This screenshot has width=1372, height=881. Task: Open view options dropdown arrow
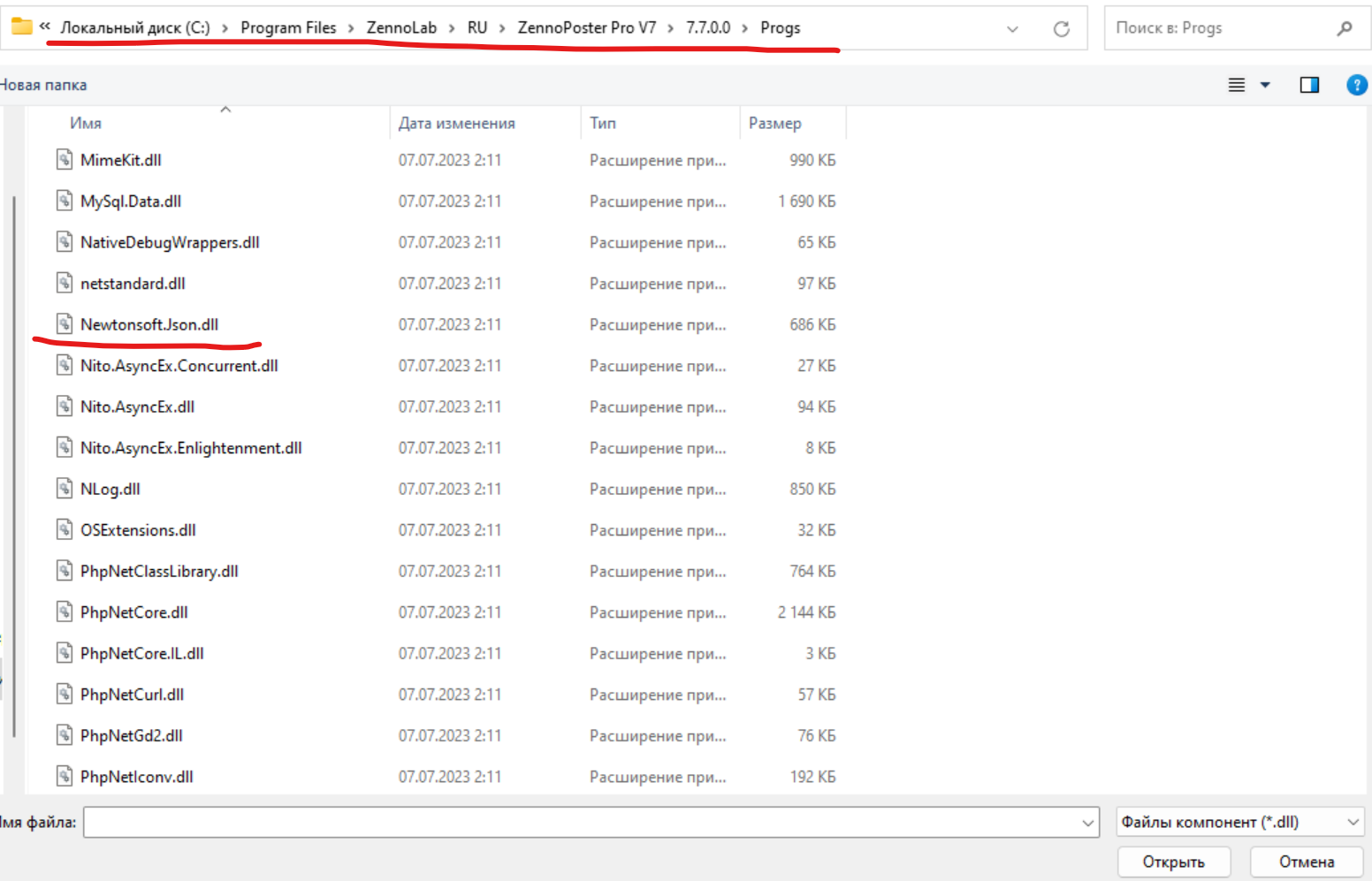click(x=1265, y=85)
